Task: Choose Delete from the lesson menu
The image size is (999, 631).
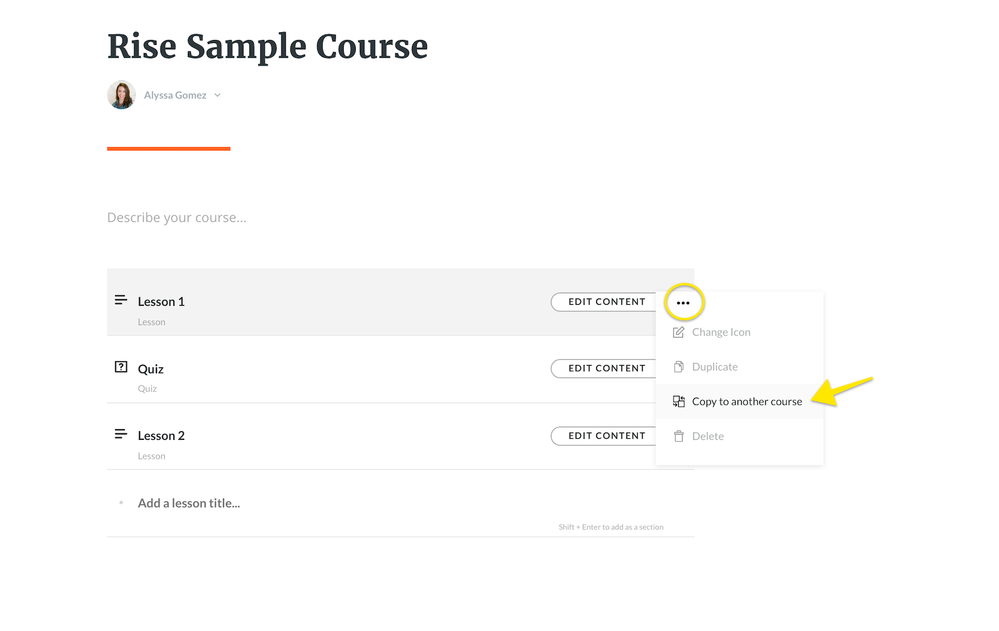Action: coord(708,436)
